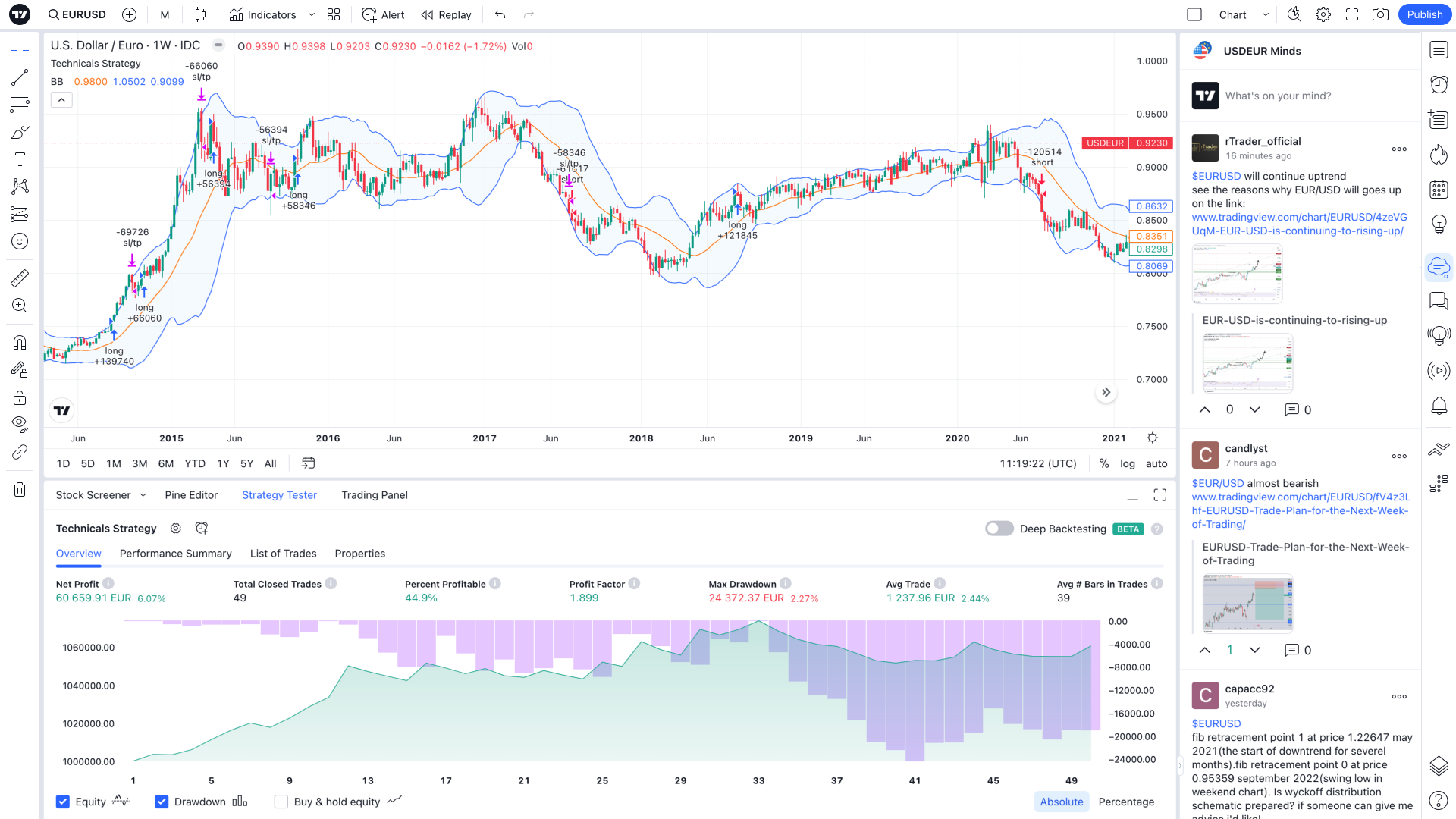Switch to Pine Editor tab

pos(191,495)
